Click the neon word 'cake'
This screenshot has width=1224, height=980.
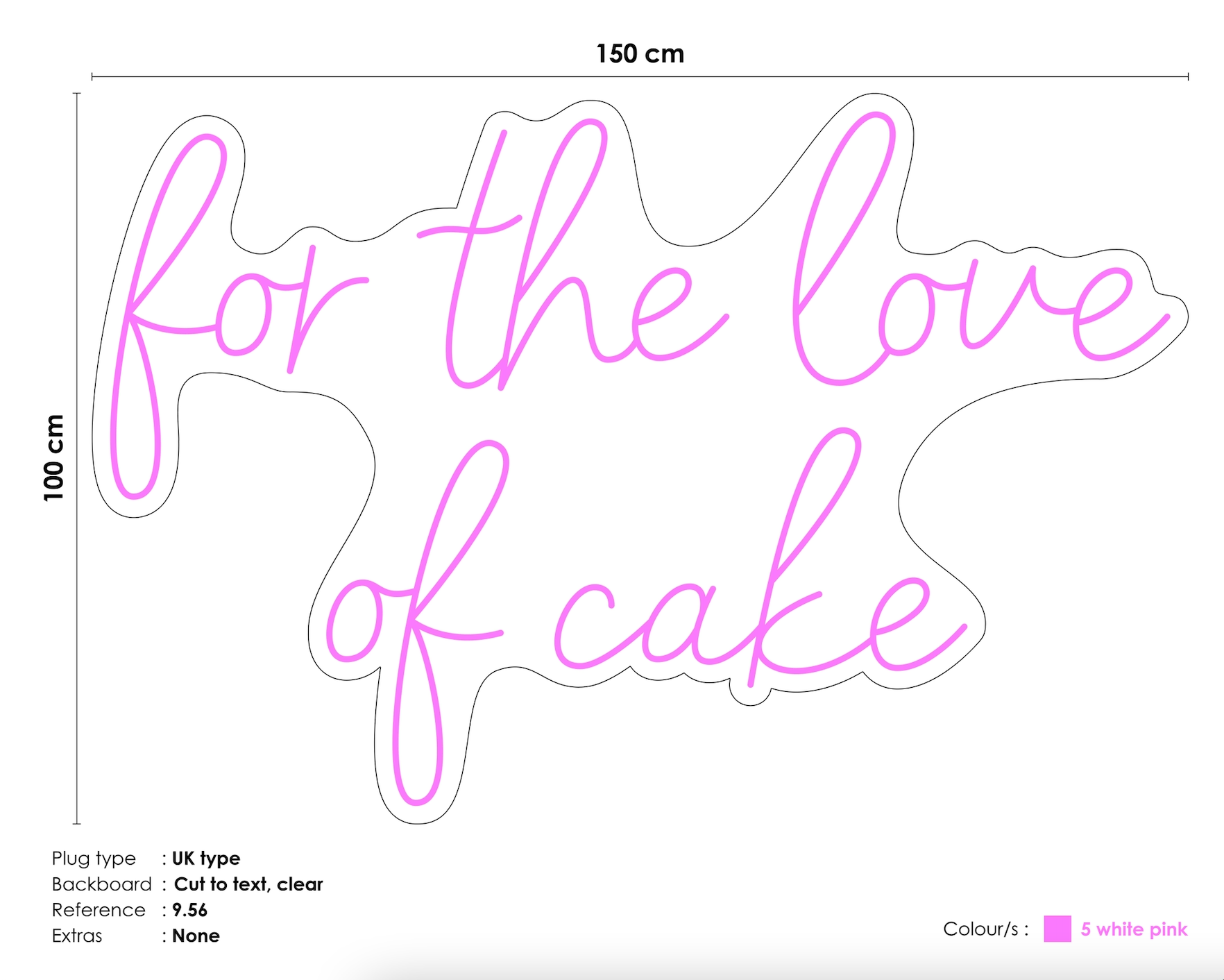point(760,557)
